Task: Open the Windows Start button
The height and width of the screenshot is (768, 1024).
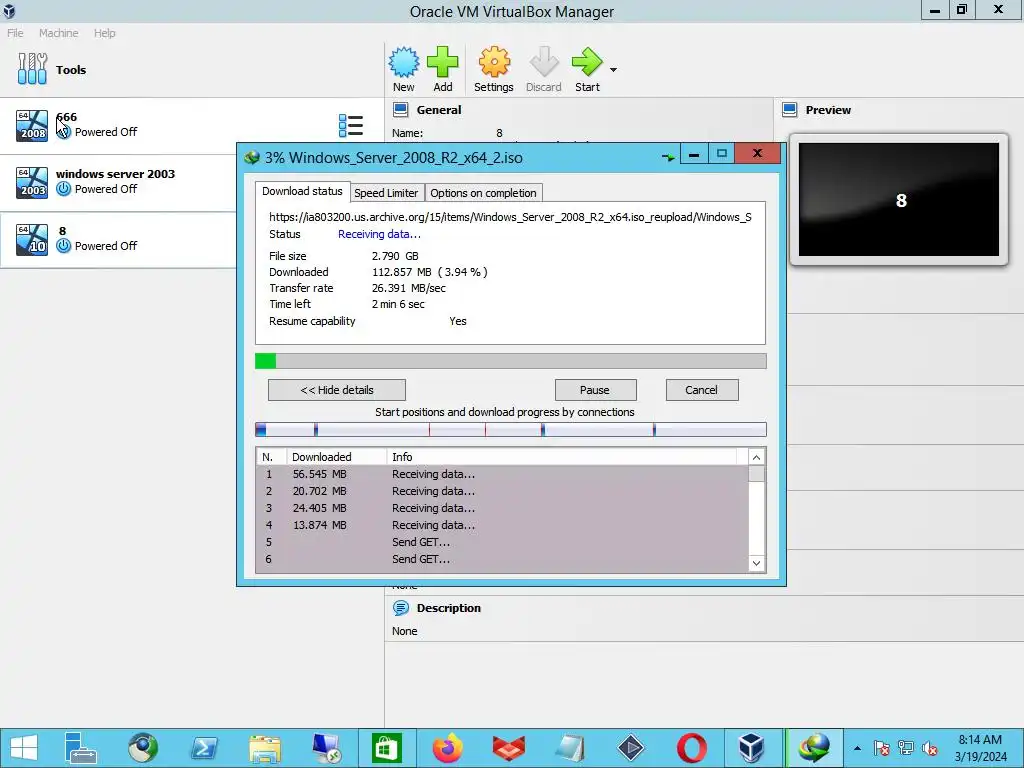Action: pos(24,748)
